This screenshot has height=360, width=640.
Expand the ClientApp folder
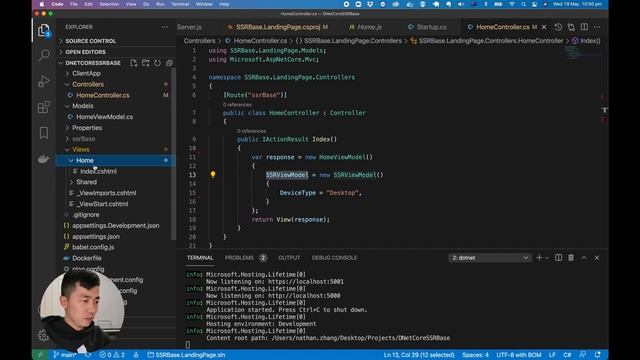(86, 73)
